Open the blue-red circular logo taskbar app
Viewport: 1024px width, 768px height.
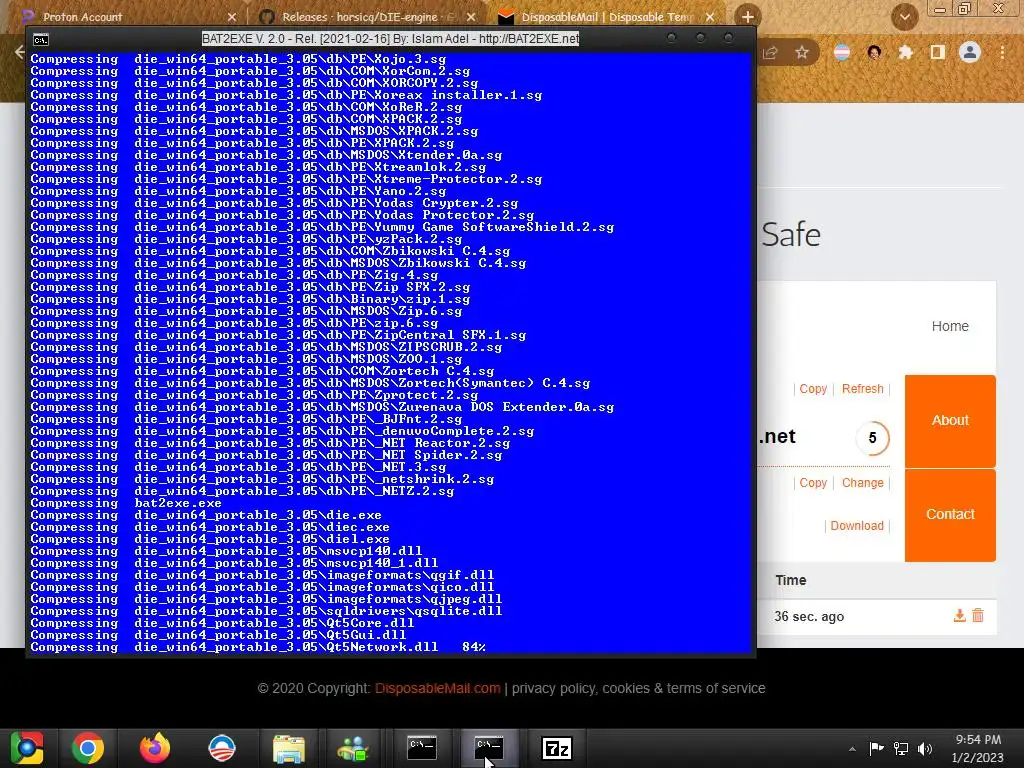pyautogui.click(x=222, y=748)
